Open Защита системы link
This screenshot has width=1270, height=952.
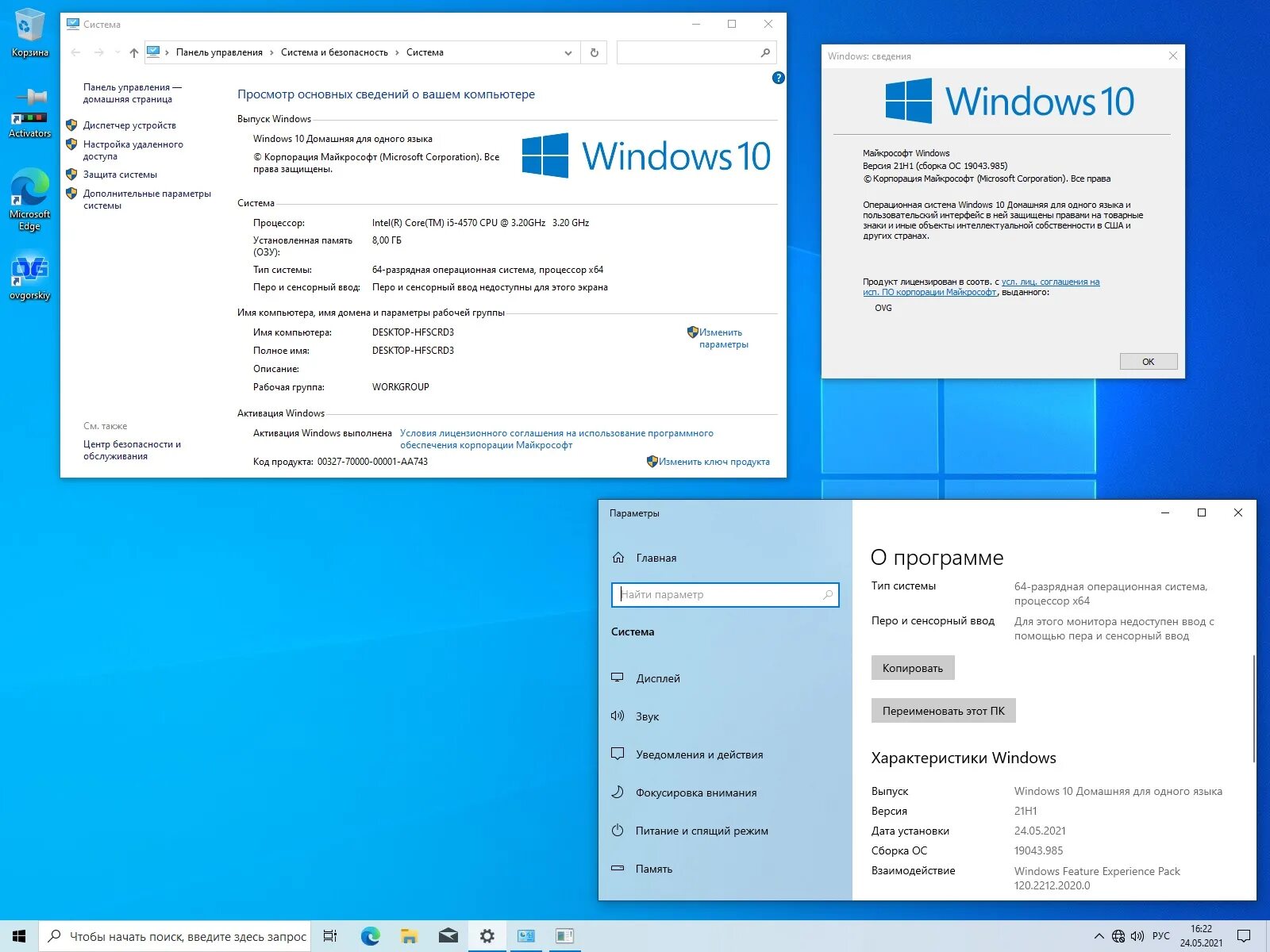(120, 175)
